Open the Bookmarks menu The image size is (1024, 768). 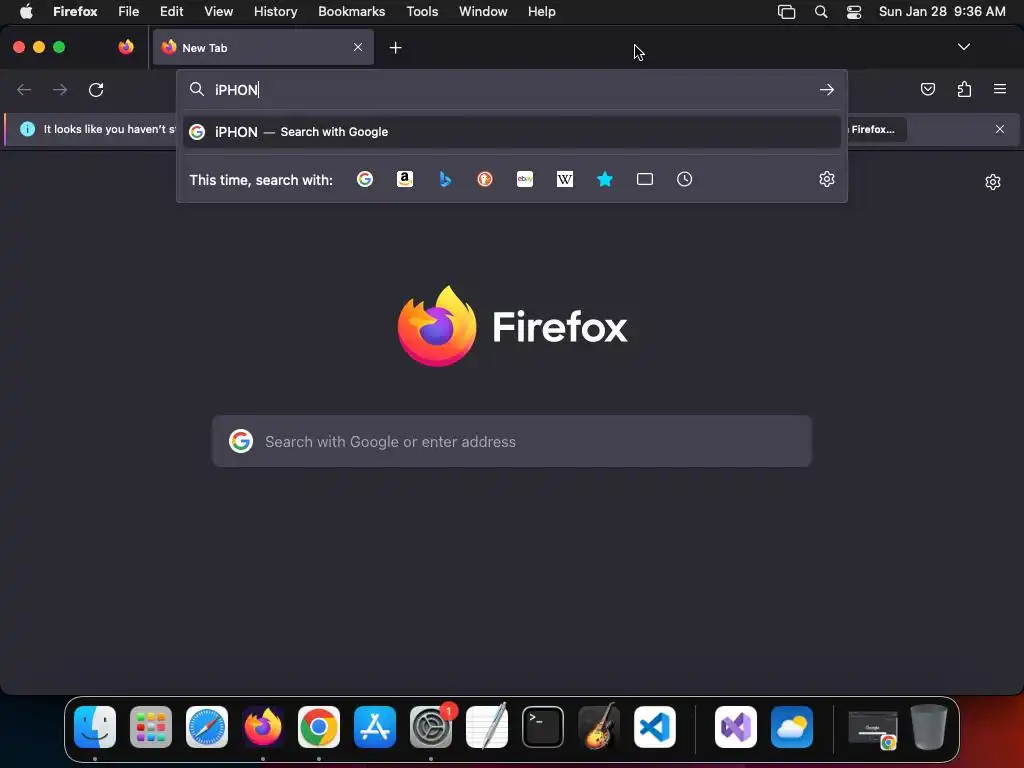pyautogui.click(x=351, y=11)
